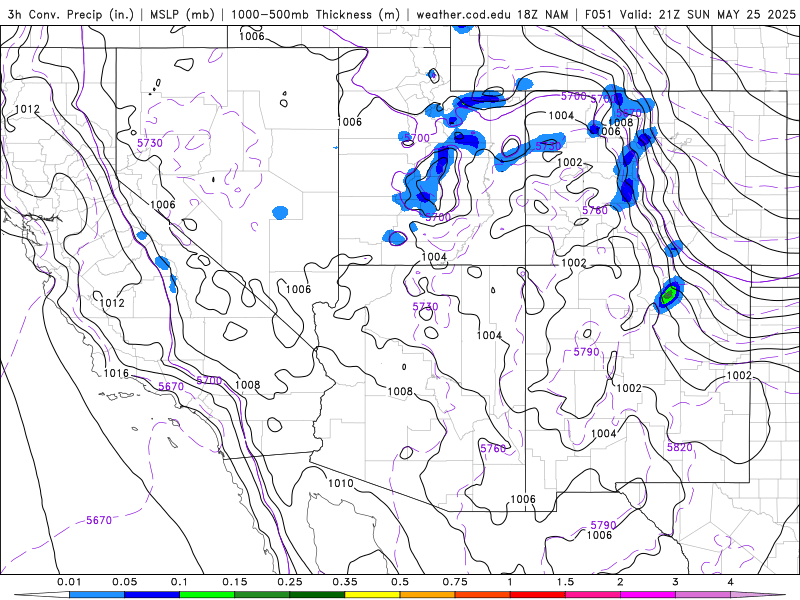
Task: Select the dark green 0.25–0.35 legend swatch
Action: coord(317,595)
